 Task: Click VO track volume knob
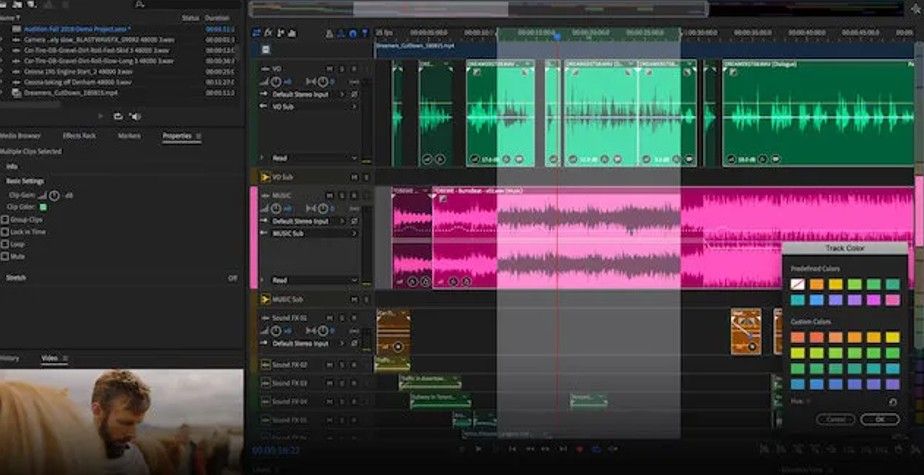(275, 82)
